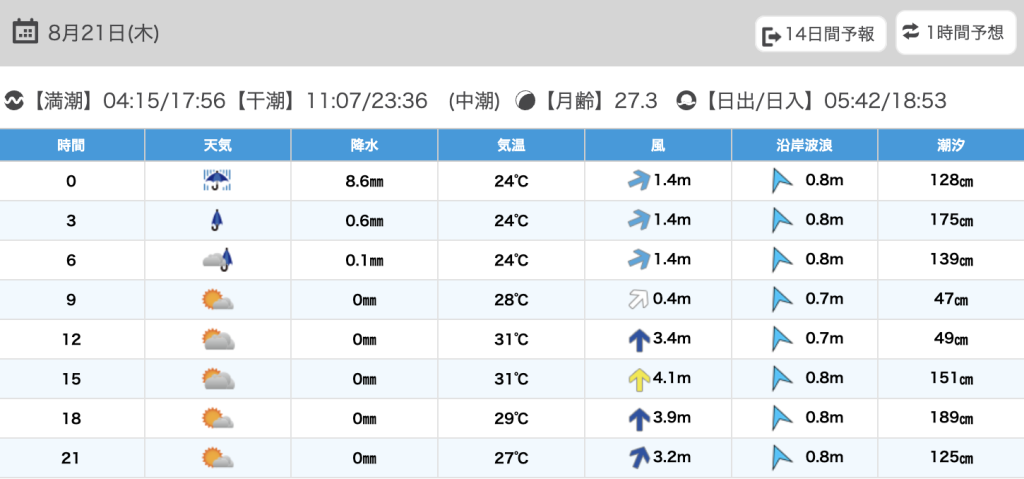This screenshot has width=1024, height=479.
Task: Click the yellow wind arrow at 4.1m
Action: pos(639,379)
